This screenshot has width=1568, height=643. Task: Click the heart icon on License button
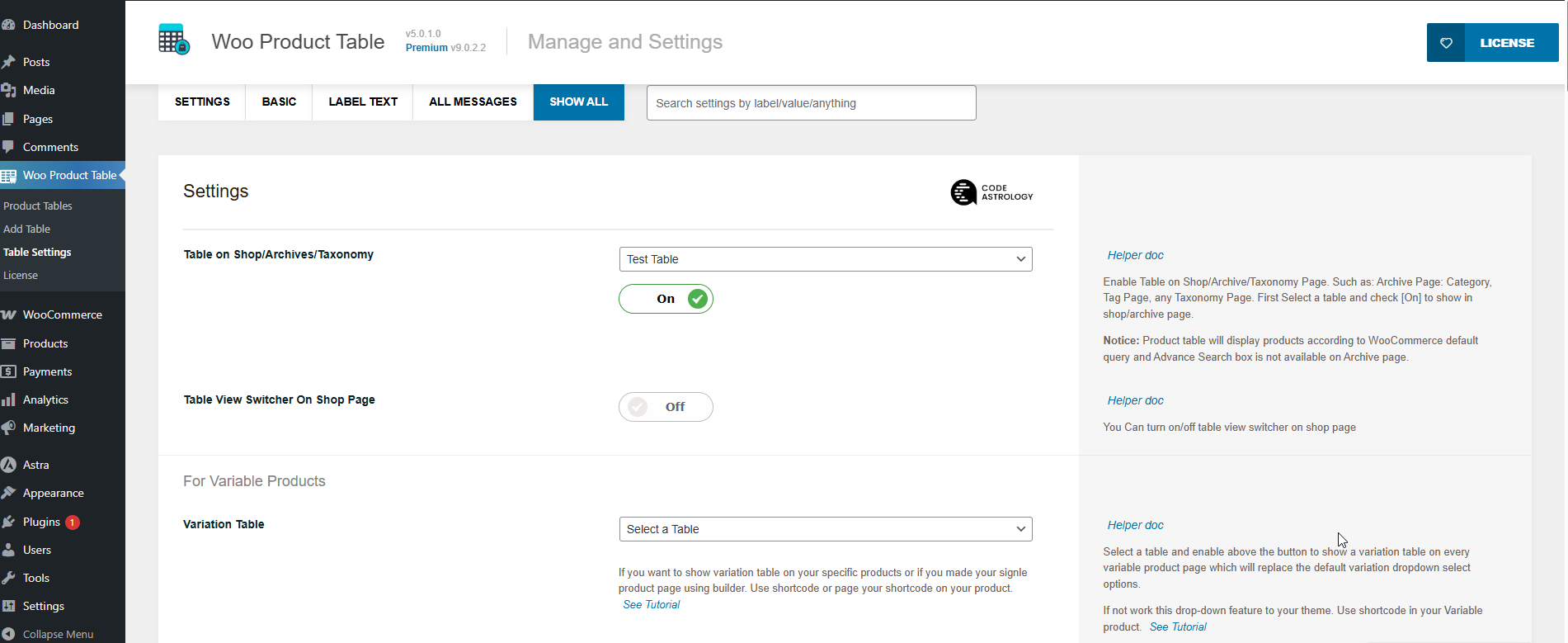[1446, 43]
